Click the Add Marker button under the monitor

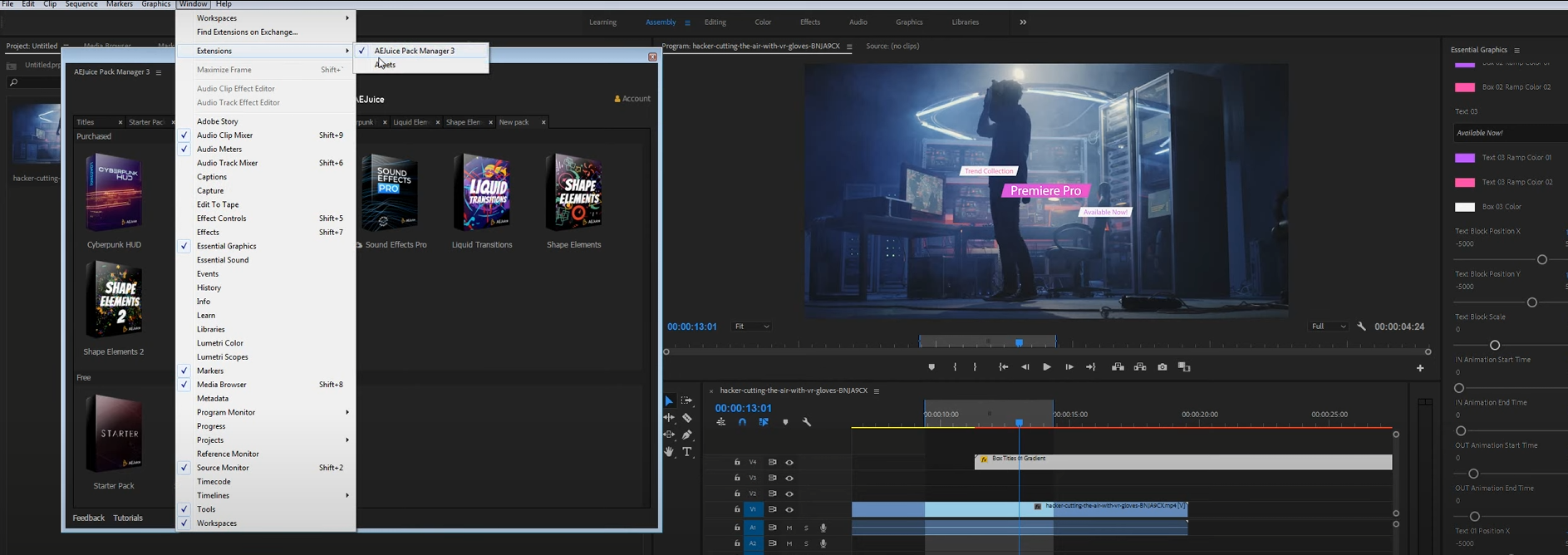(931, 367)
